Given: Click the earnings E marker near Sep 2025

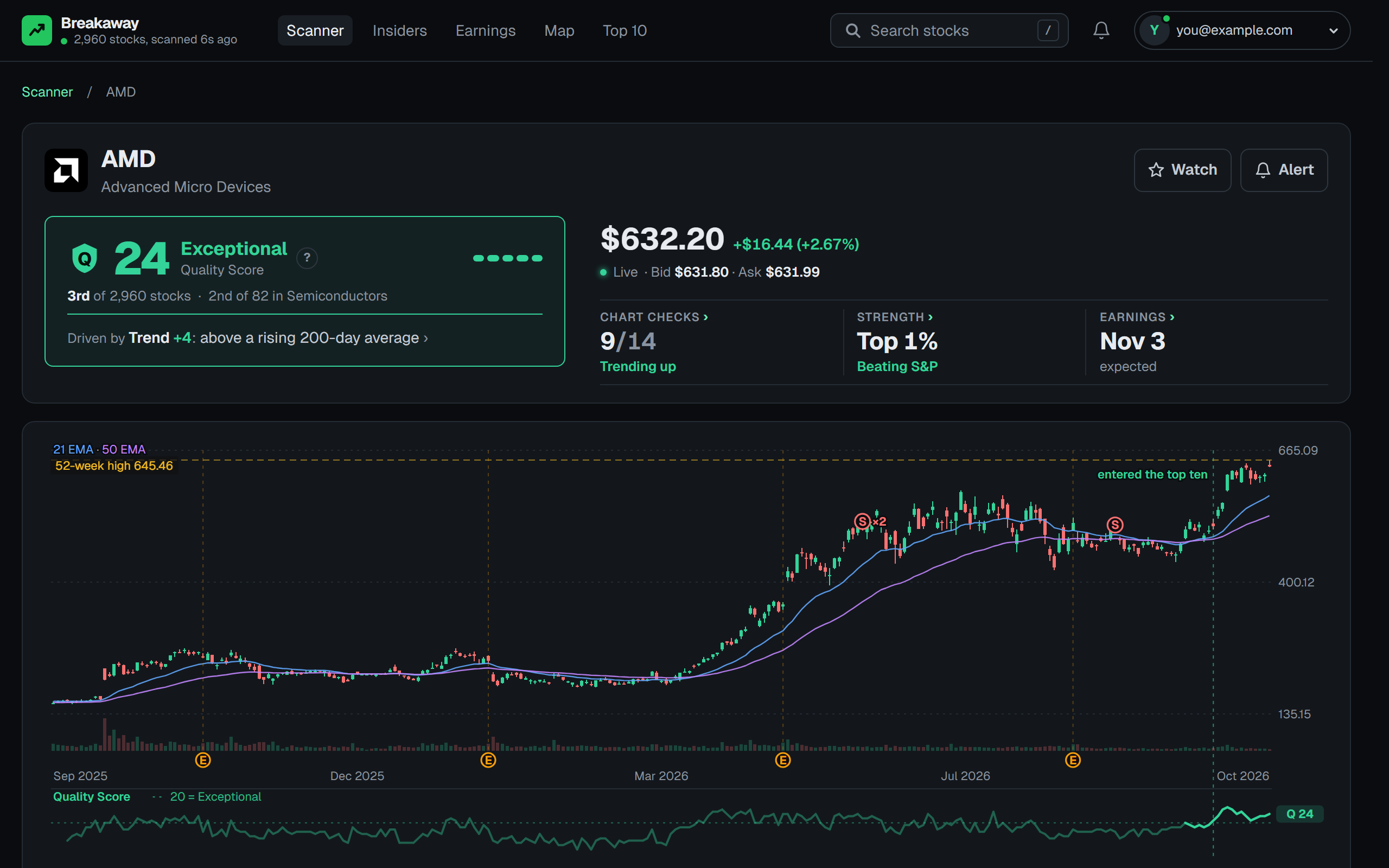Looking at the screenshot, I should coord(202,761).
